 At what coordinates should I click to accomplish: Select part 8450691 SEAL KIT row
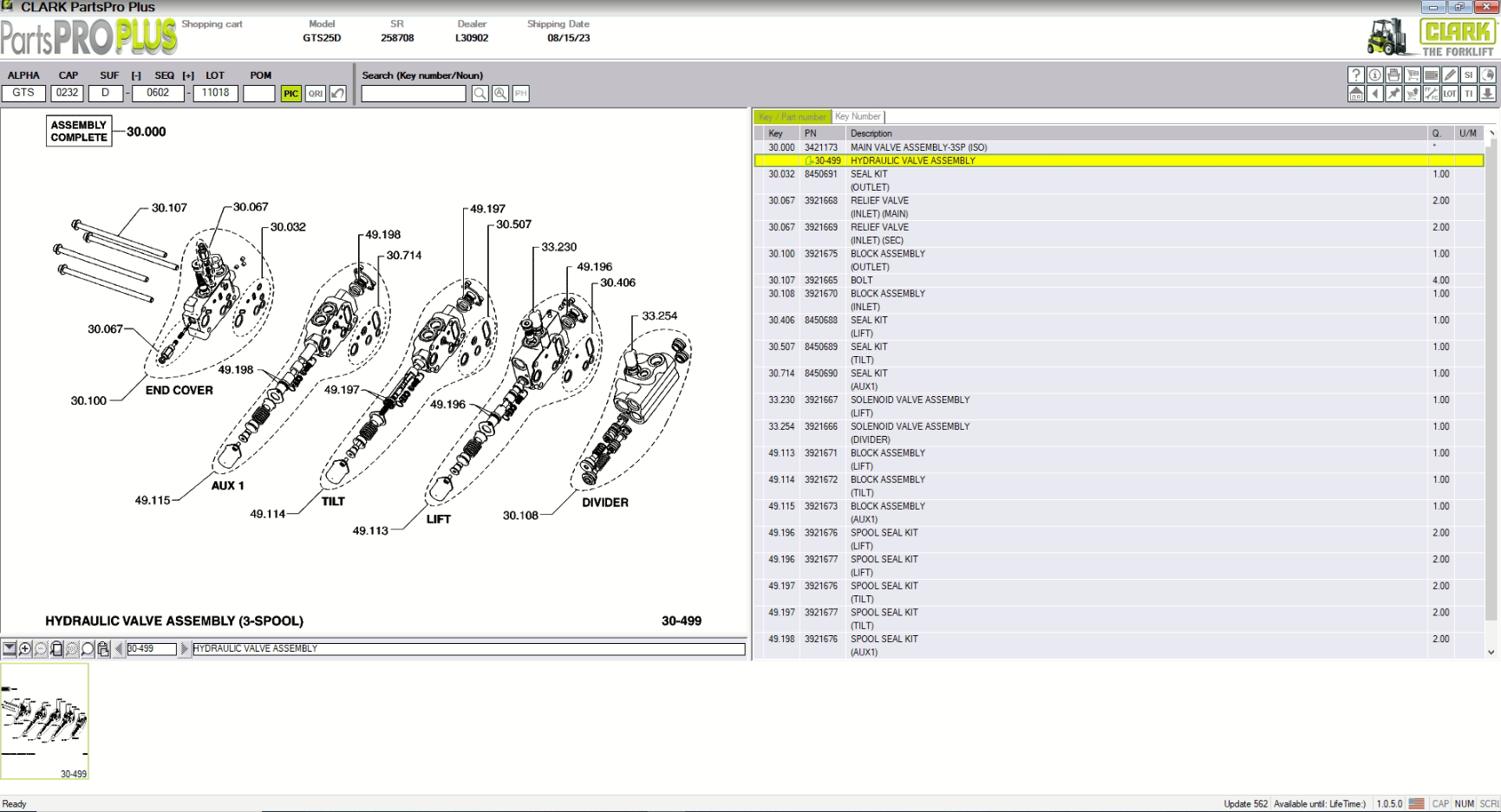(x=1119, y=180)
